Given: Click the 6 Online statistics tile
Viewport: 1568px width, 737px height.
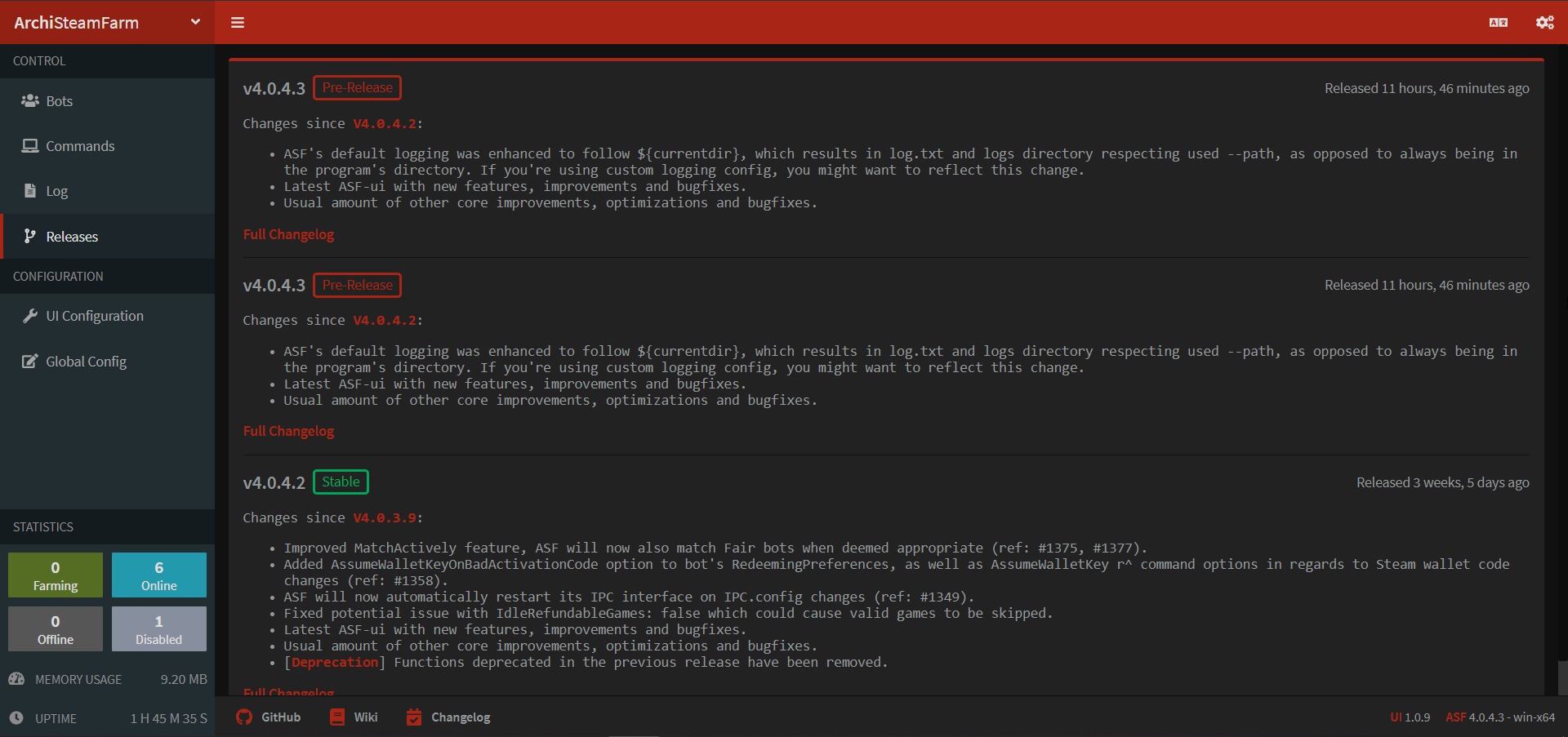Looking at the screenshot, I should pyautogui.click(x=159, y=575).
